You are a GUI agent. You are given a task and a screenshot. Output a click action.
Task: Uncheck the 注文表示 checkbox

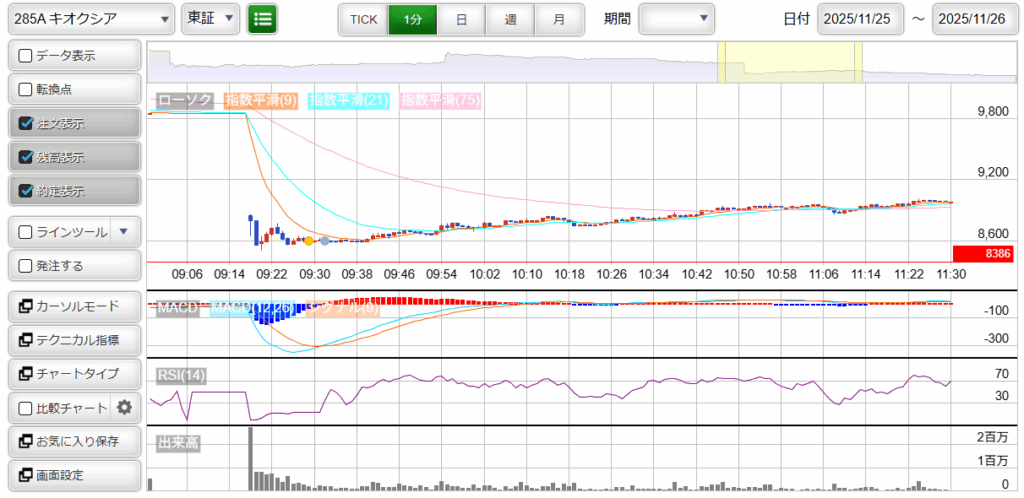[26, 124]
